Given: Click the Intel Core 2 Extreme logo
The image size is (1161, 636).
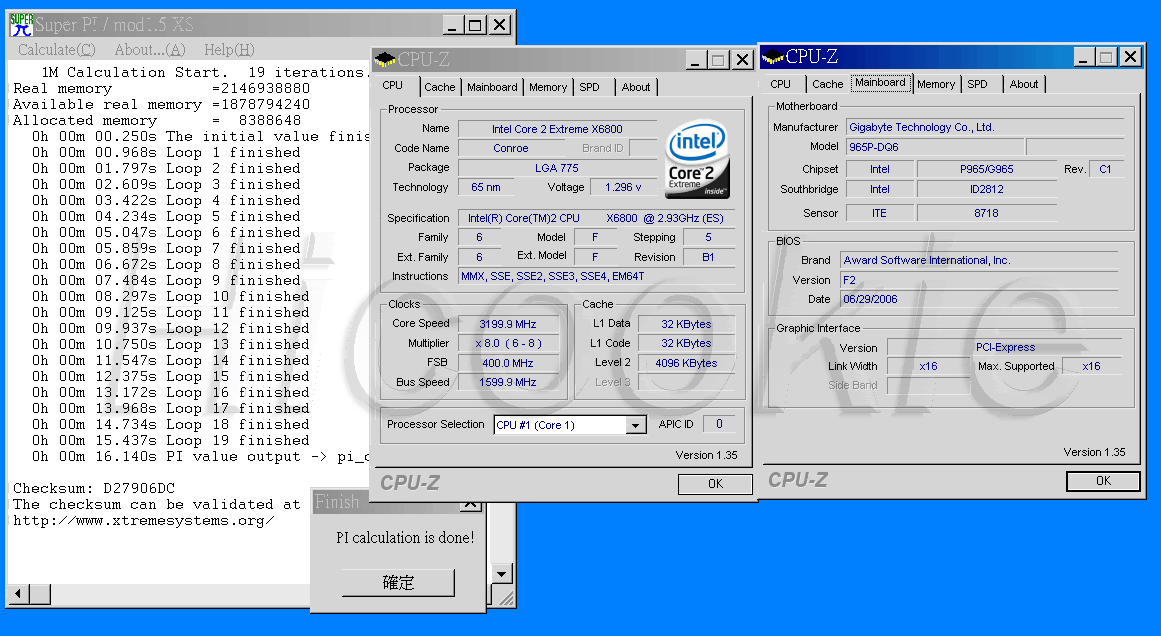Looking at the screenshot, I should point(697,159).
